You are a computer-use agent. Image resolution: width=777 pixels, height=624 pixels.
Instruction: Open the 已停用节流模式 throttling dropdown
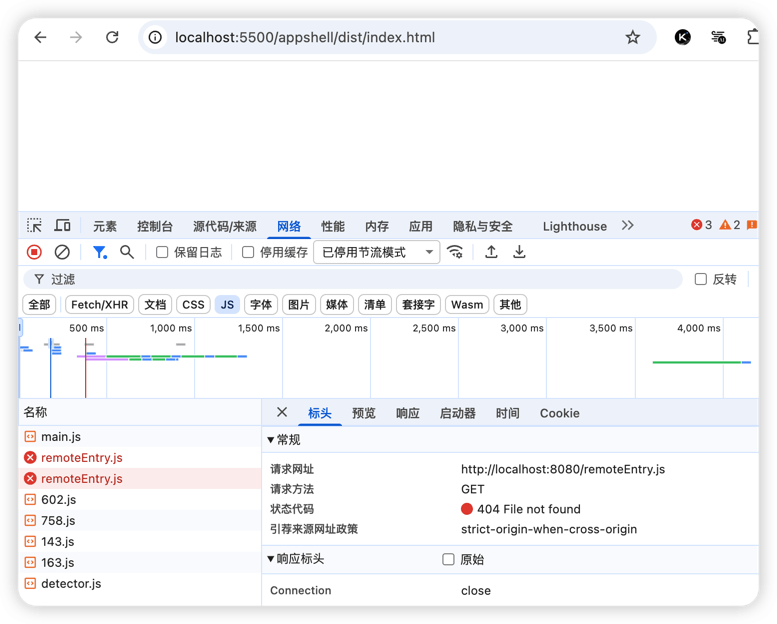click(376, 253)
